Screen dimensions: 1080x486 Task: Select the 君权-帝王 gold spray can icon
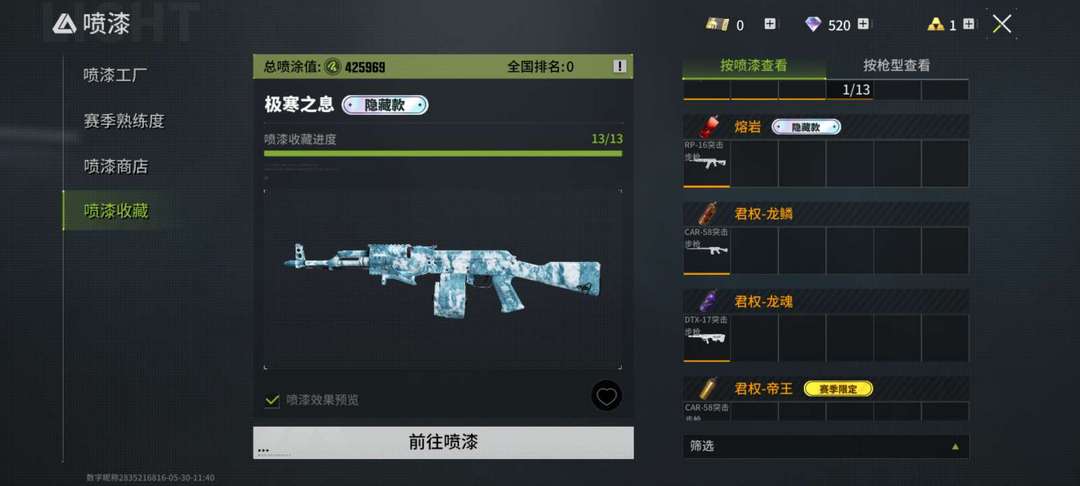point(707,388)
